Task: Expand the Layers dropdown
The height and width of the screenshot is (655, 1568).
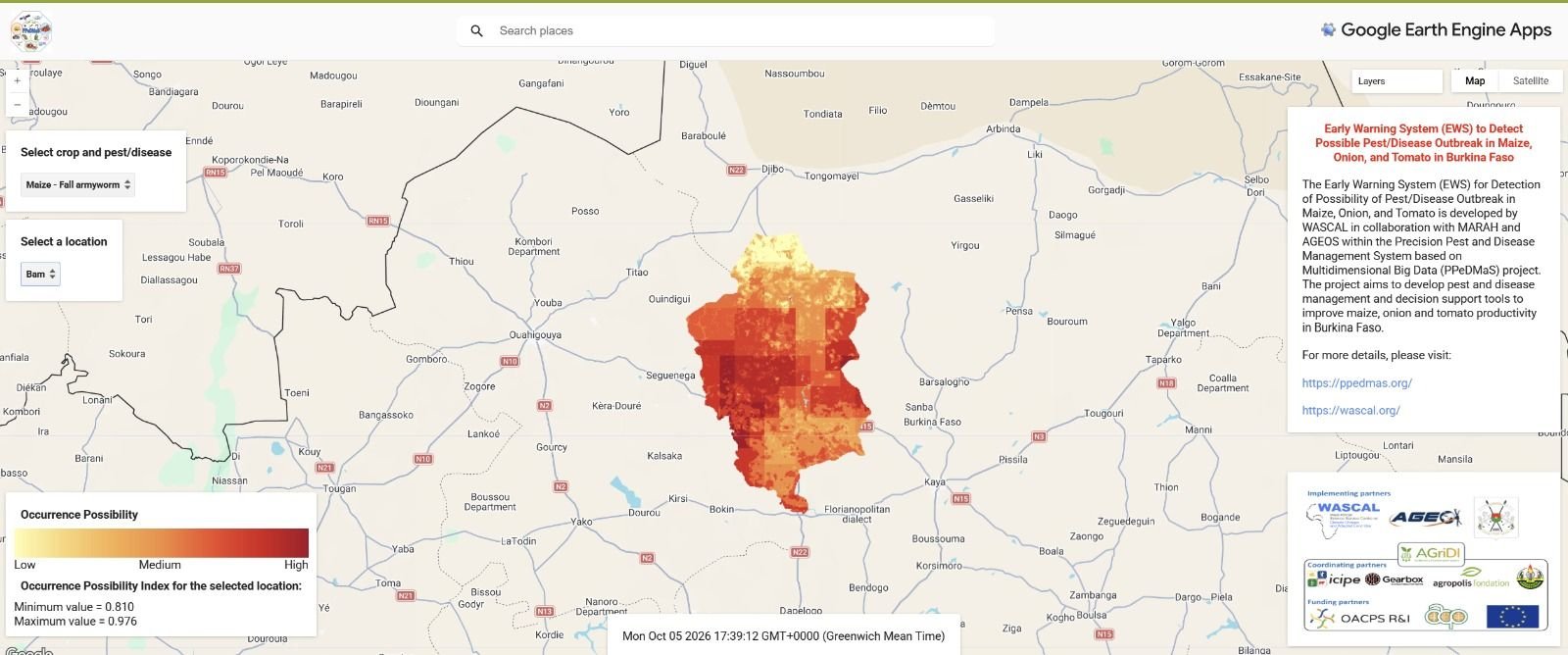Action: [x=1396, y=81]
